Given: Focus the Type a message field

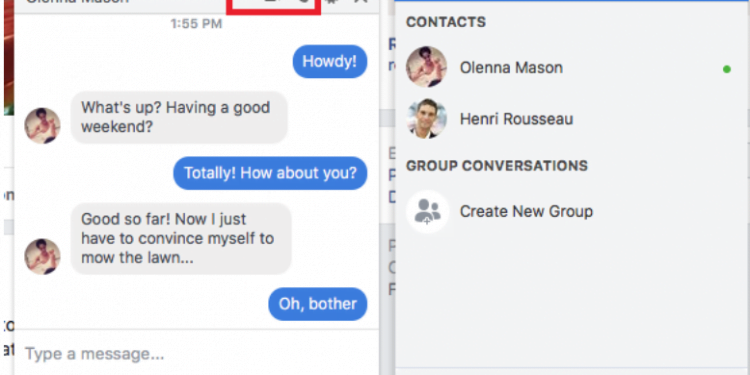Looking at the screenshot, I should tap(196, 354).
